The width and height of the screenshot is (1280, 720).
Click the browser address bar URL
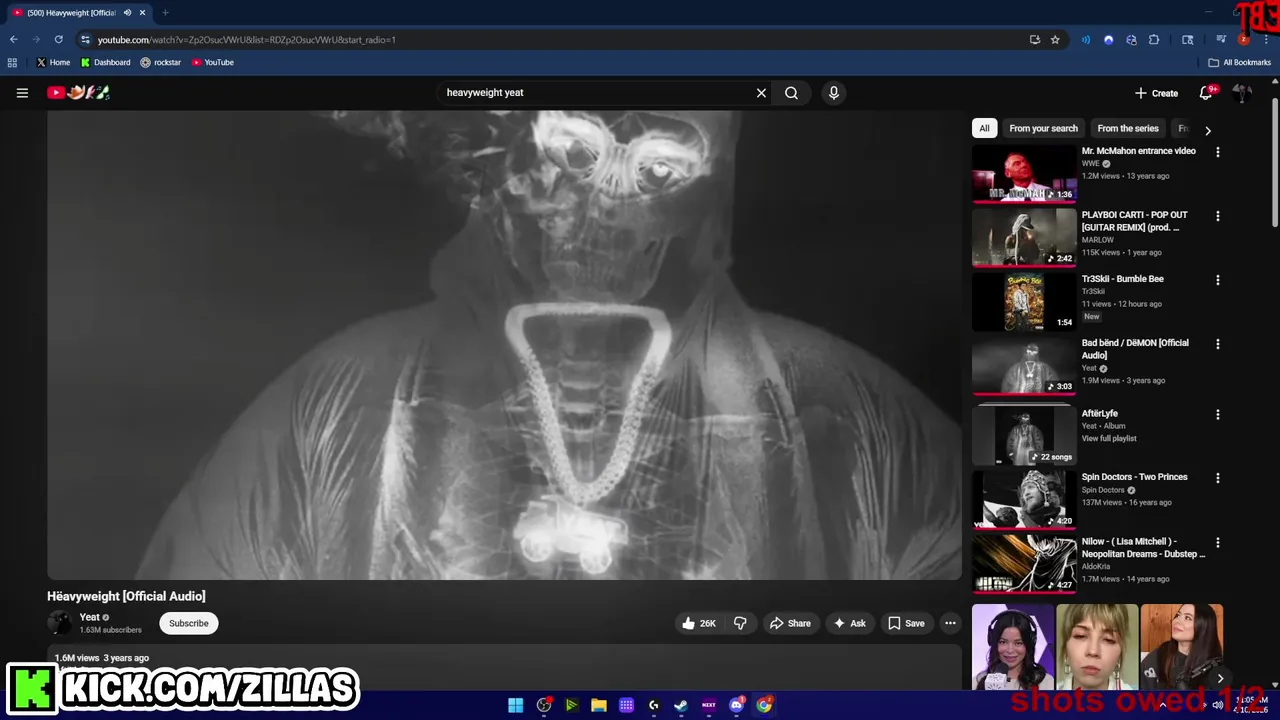tap(247, 40)
